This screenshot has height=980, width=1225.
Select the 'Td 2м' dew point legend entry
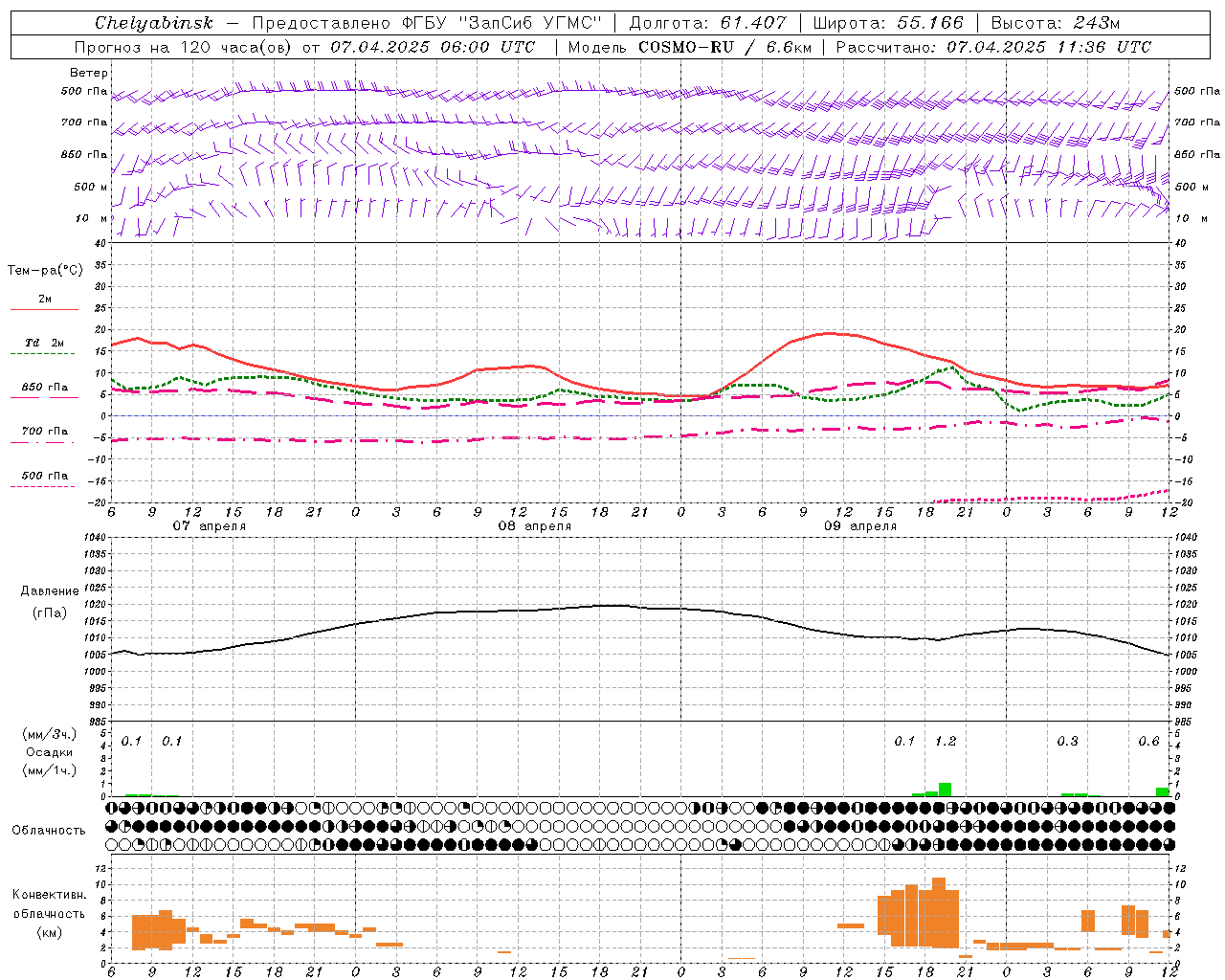coord(45,343)
